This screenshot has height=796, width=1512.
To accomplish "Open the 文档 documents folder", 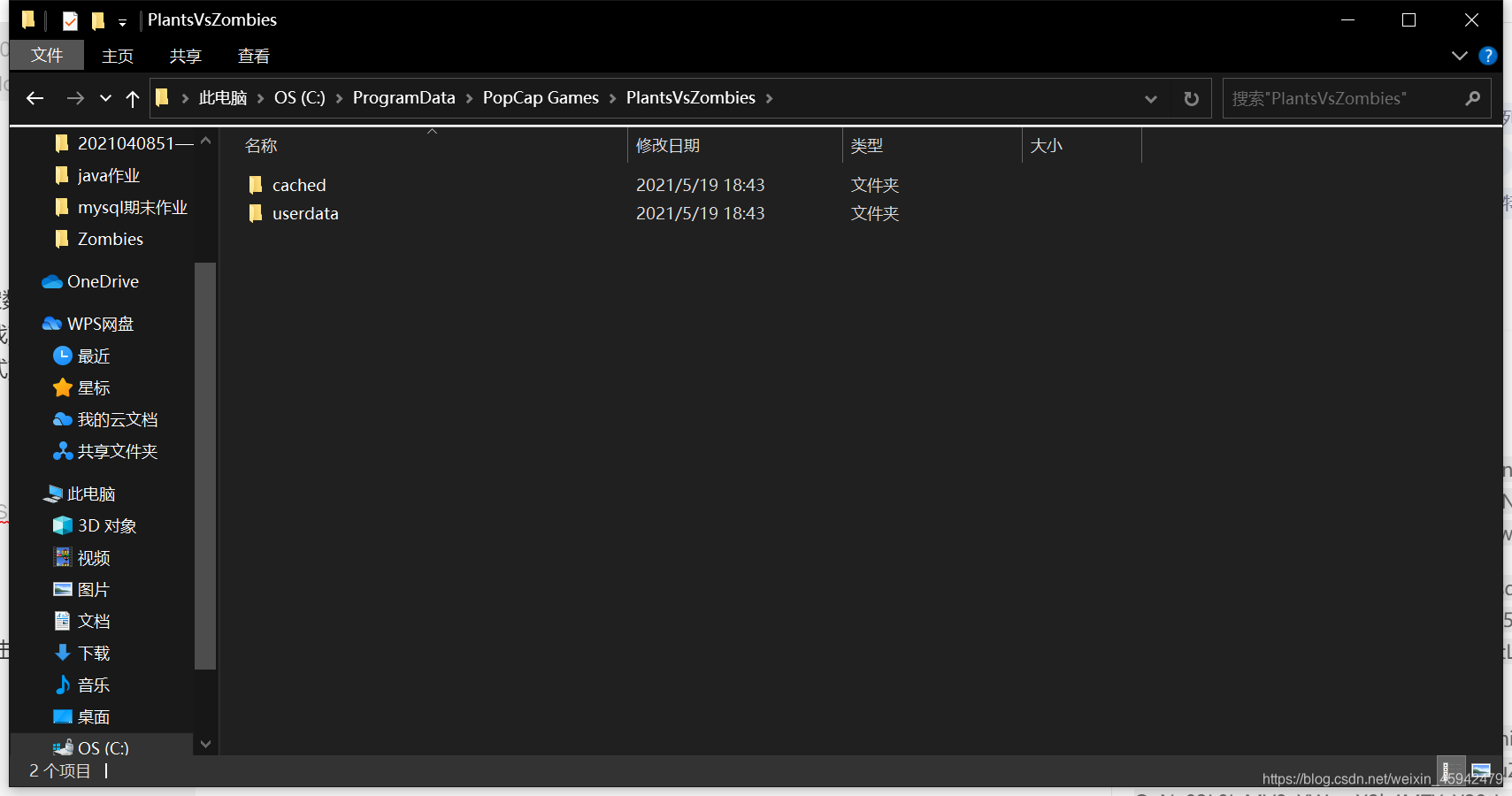I will coord(82,621).
